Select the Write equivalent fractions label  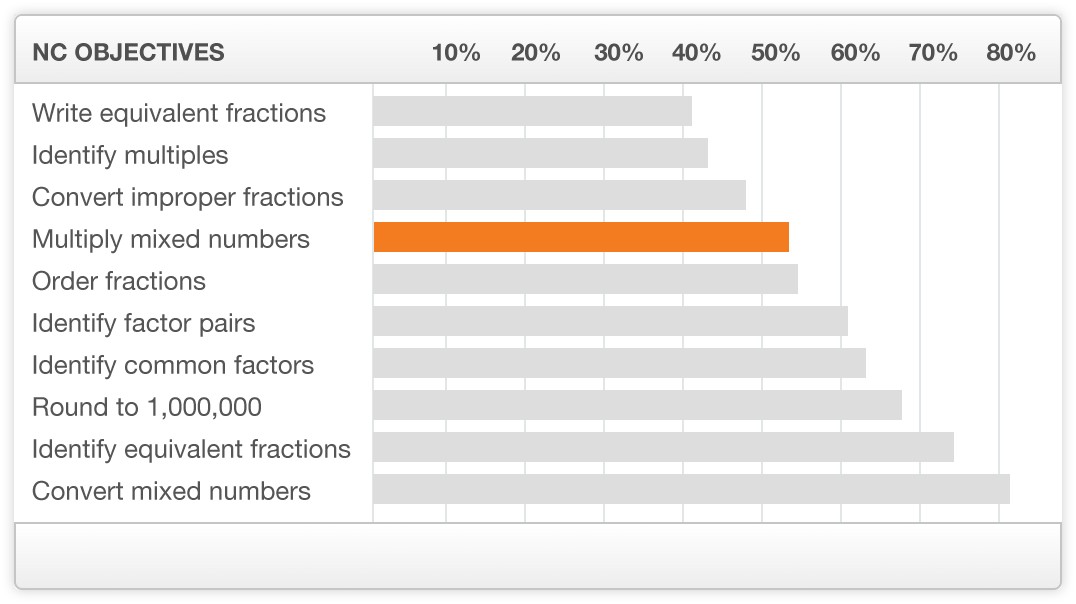tap(179, 113)
